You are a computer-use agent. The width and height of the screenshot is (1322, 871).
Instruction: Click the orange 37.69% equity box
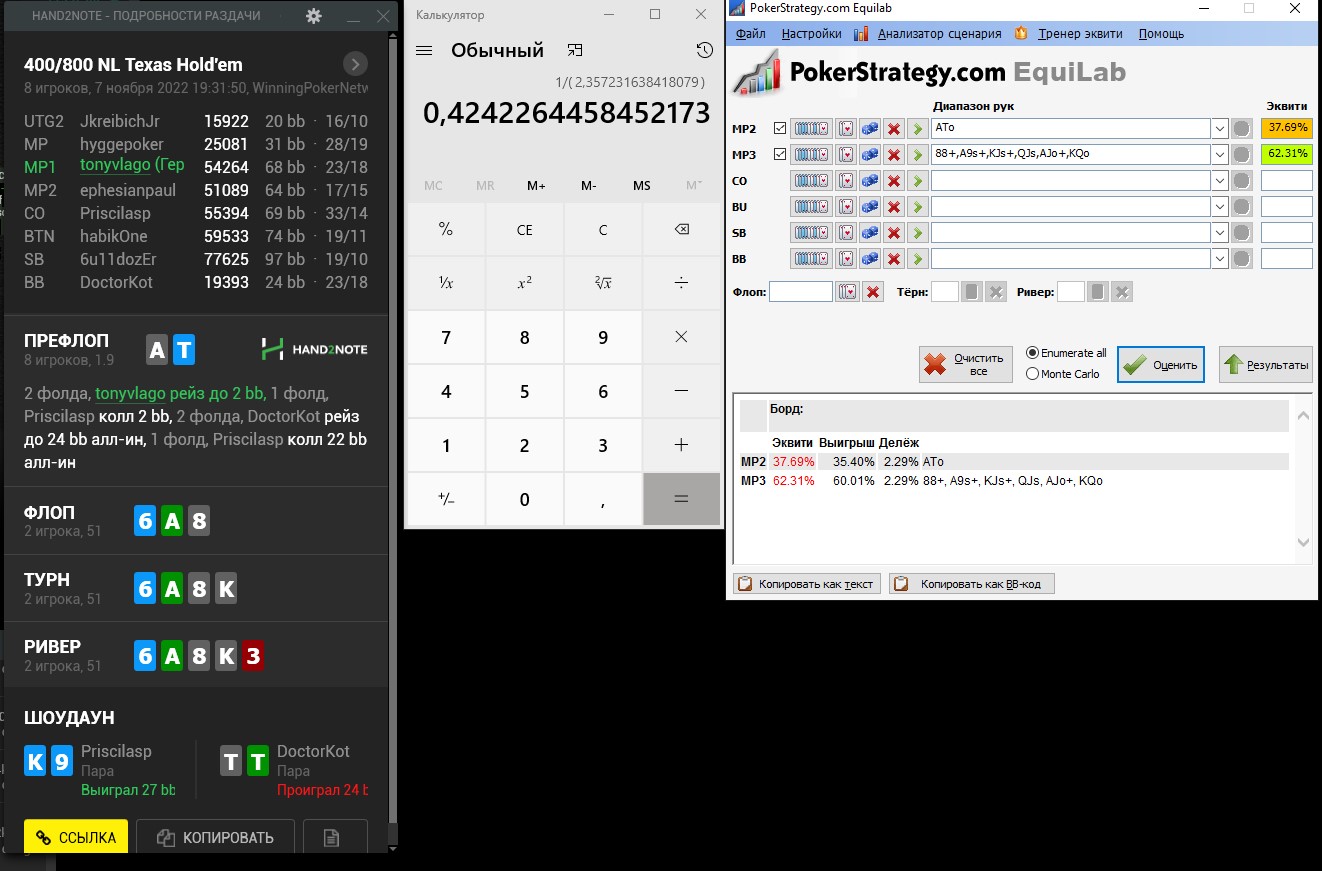(x=1287, y=128)
